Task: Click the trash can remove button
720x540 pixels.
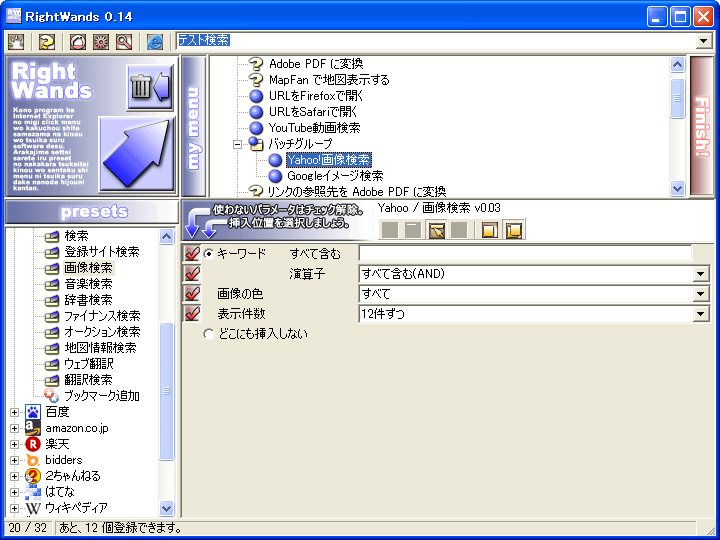Action: point(150,86)
